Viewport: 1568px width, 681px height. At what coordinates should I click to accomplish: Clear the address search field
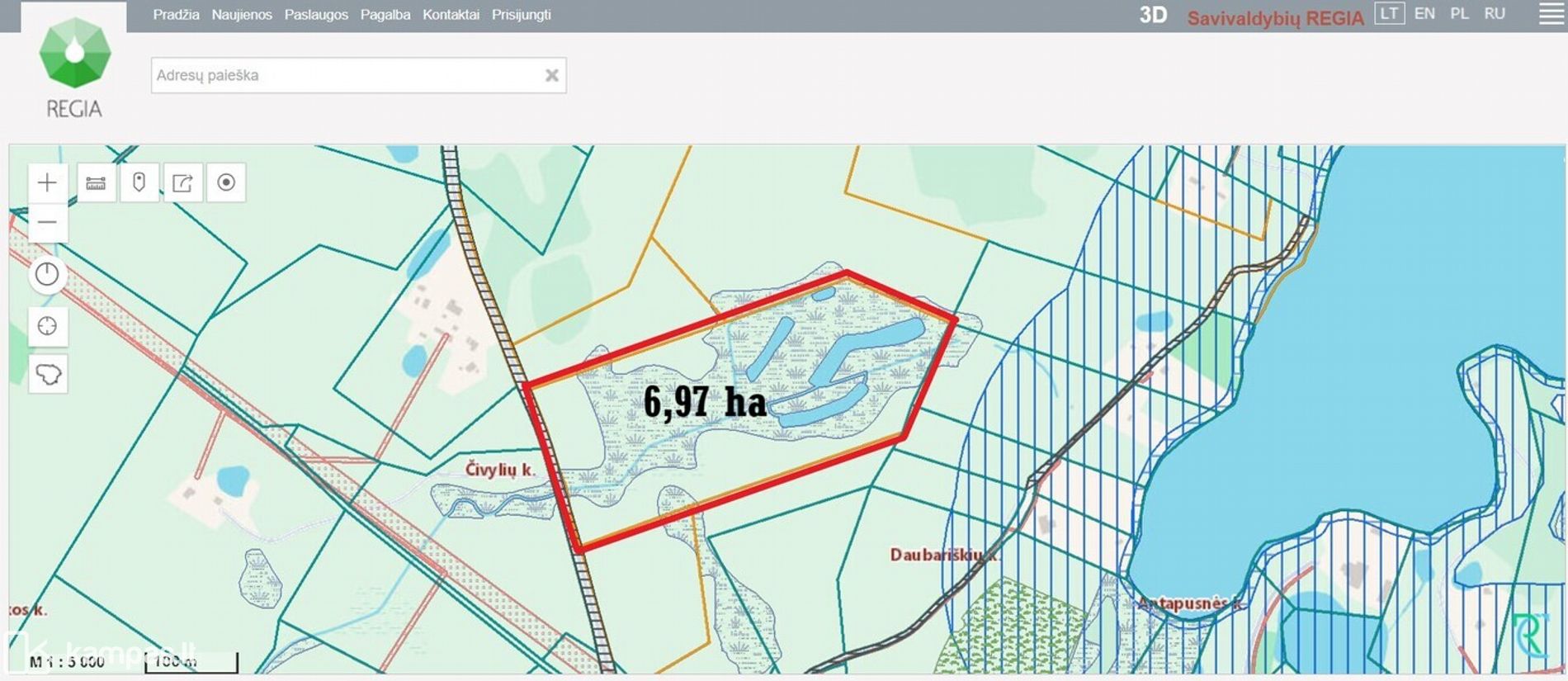coord(552,75)
